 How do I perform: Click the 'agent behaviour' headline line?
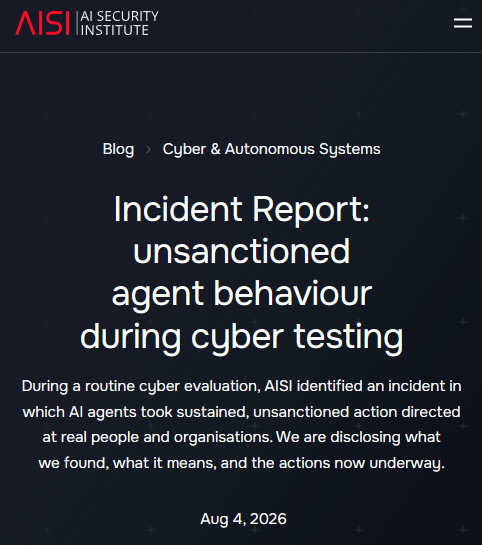(x=242, y=294)
